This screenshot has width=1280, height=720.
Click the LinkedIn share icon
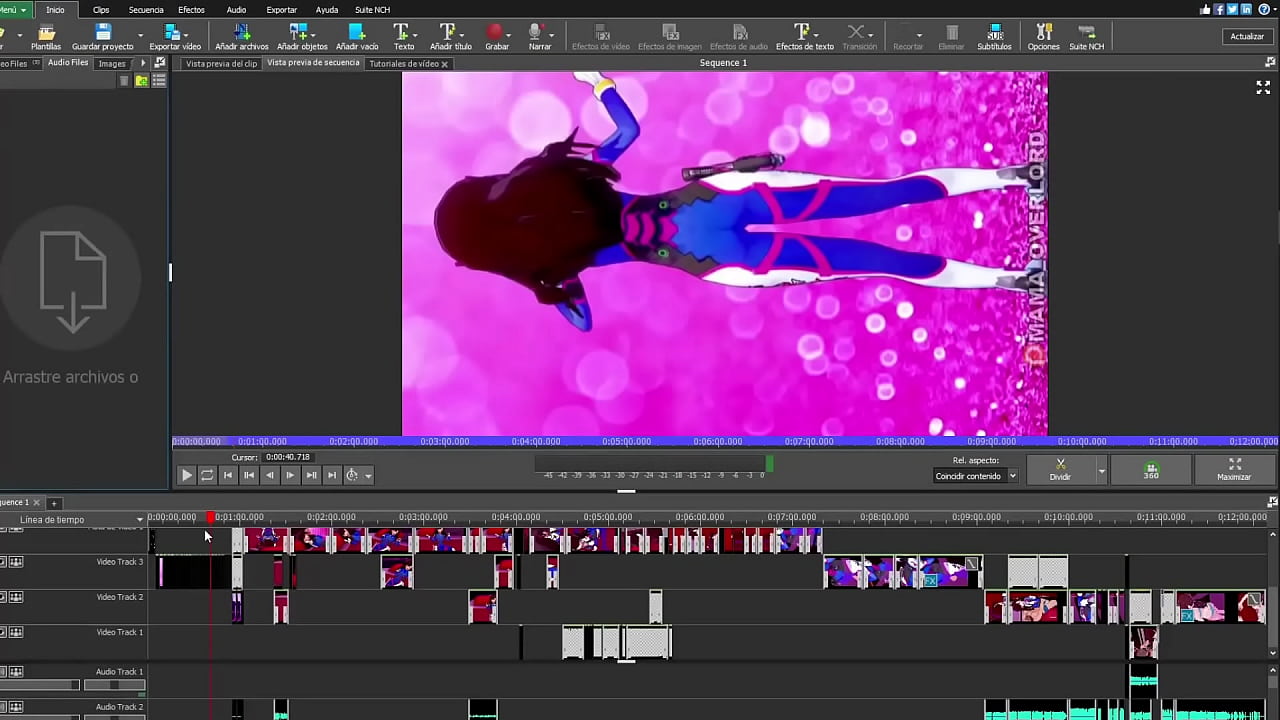pos(1246,9)
